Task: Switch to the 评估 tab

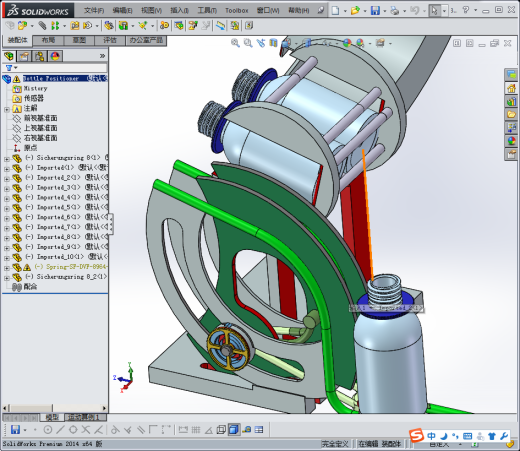Action: (110, 40)
